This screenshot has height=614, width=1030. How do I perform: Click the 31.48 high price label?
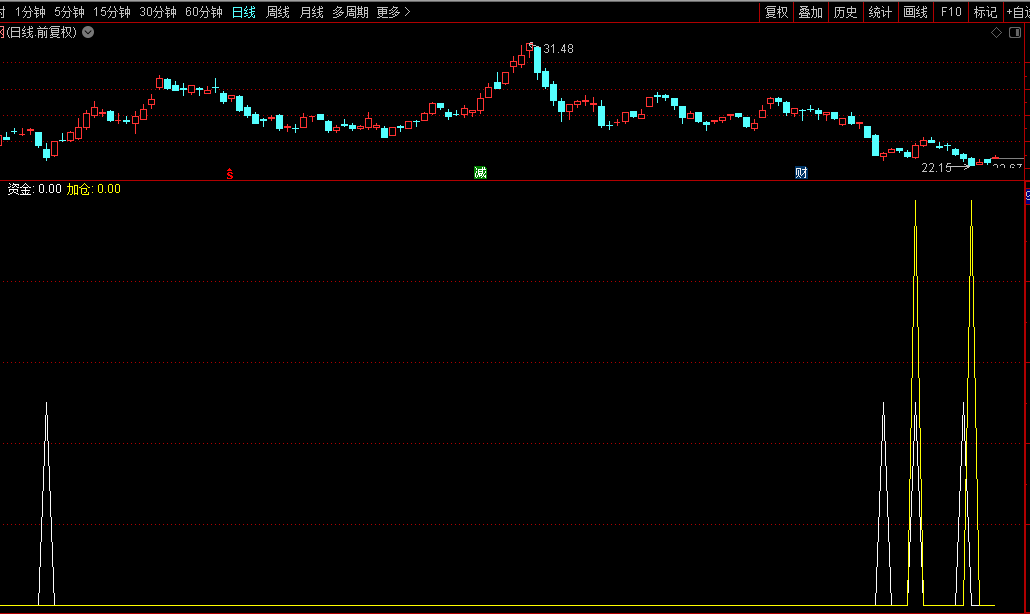(x=558, y=49)
